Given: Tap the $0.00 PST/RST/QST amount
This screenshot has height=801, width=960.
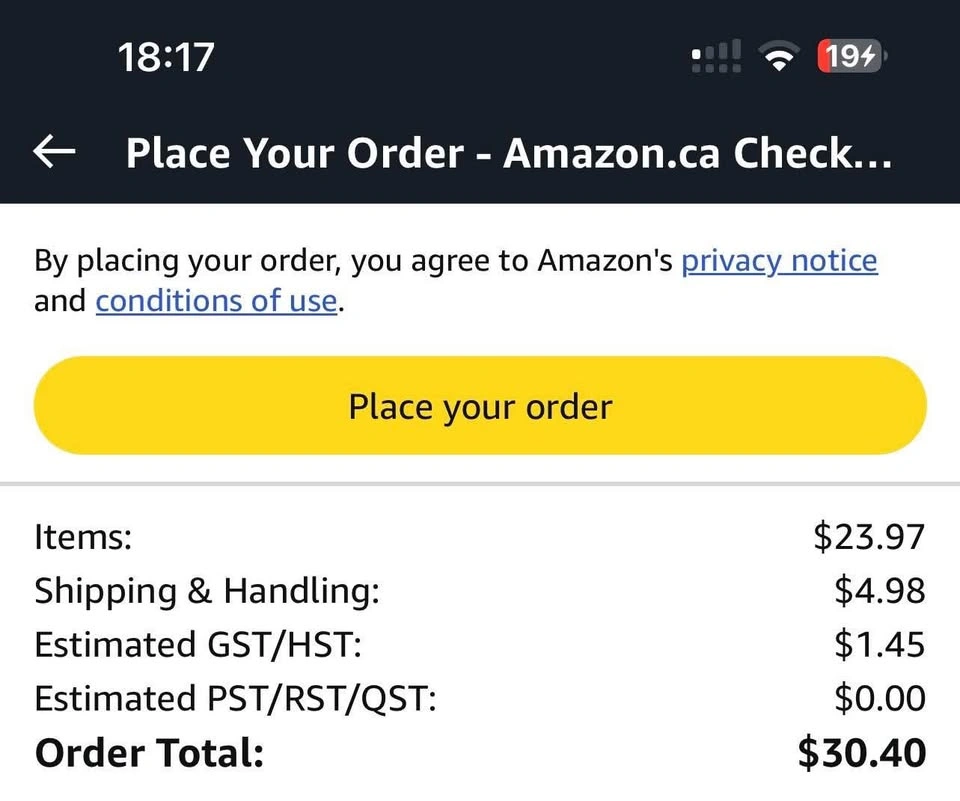Looking at the screenshot, I should 880,698.
